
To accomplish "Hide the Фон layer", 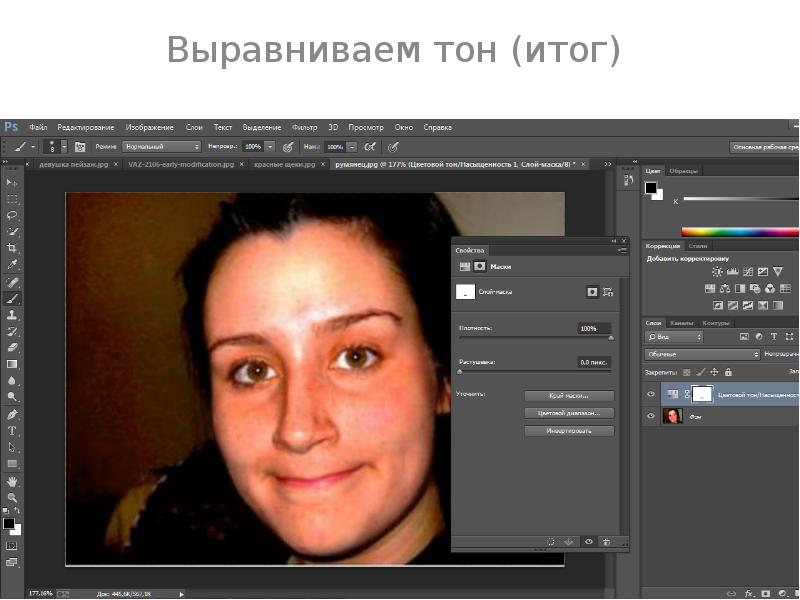I will point(650,416).
